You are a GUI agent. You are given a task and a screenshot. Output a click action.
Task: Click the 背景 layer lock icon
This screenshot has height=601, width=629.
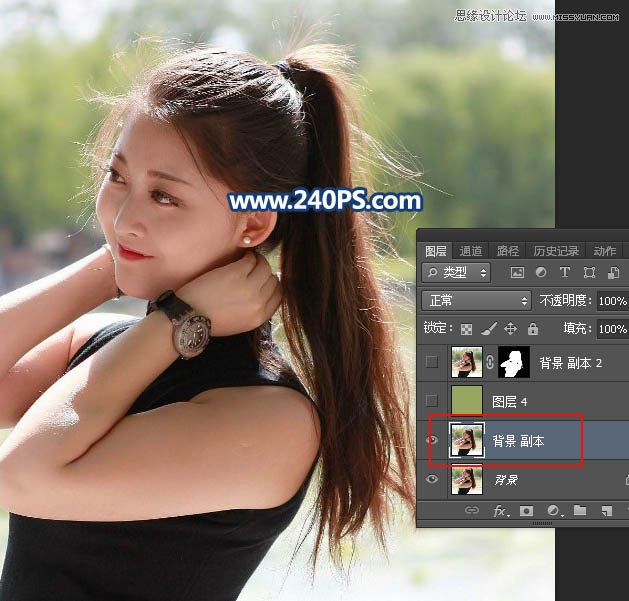click(x=627, y=479)
